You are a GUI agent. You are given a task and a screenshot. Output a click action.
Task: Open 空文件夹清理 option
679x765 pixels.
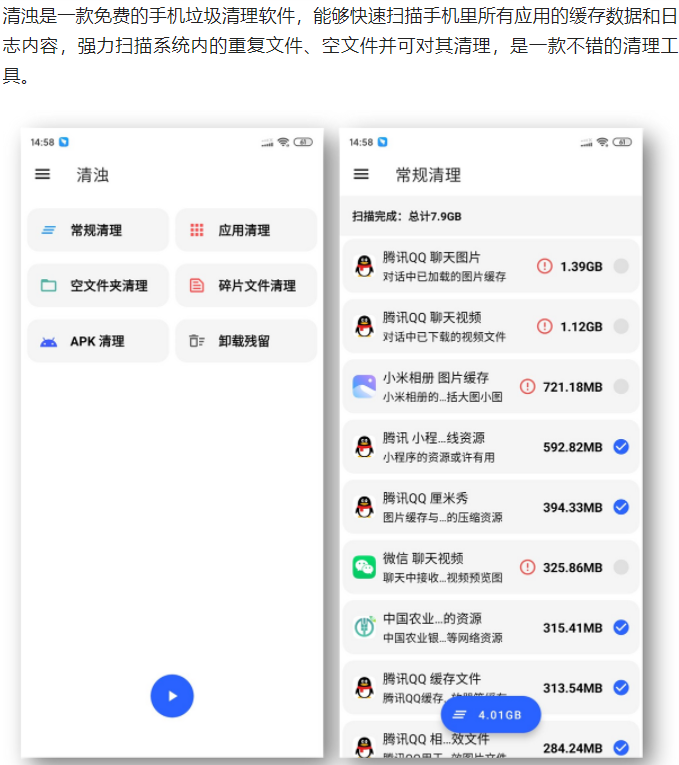[x=98, y=285]
